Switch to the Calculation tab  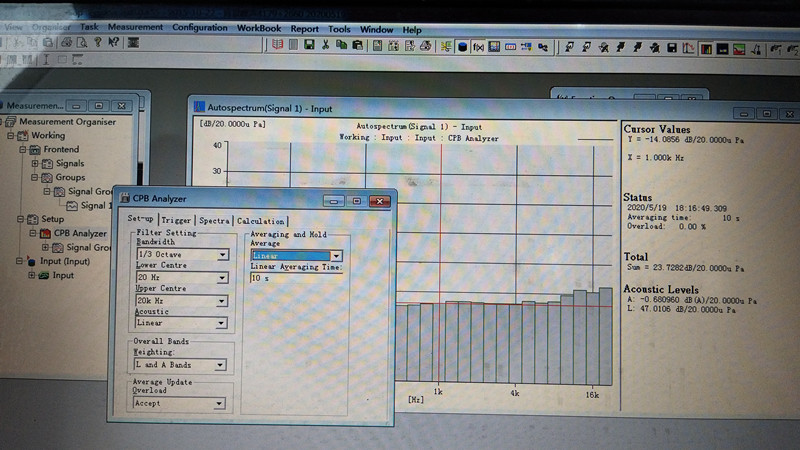pos(261,220)
